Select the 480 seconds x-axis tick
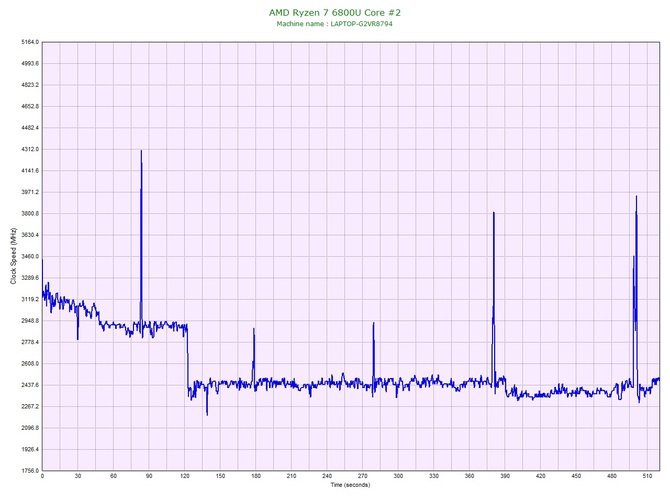The image size is (670, 502). point(612,476)
